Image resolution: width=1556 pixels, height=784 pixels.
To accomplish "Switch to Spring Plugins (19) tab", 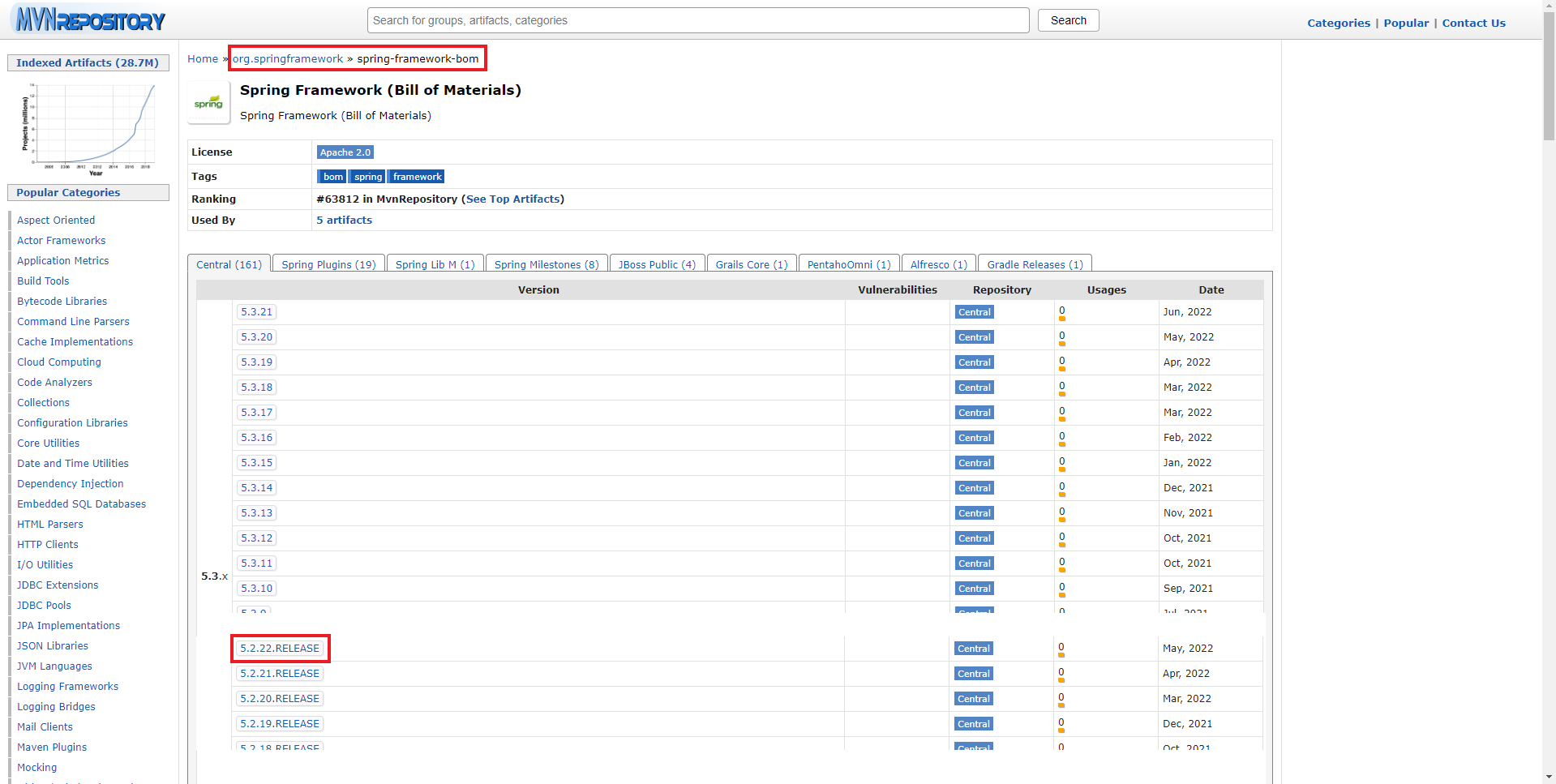I will pyautogui.click(x=328, y=264).
